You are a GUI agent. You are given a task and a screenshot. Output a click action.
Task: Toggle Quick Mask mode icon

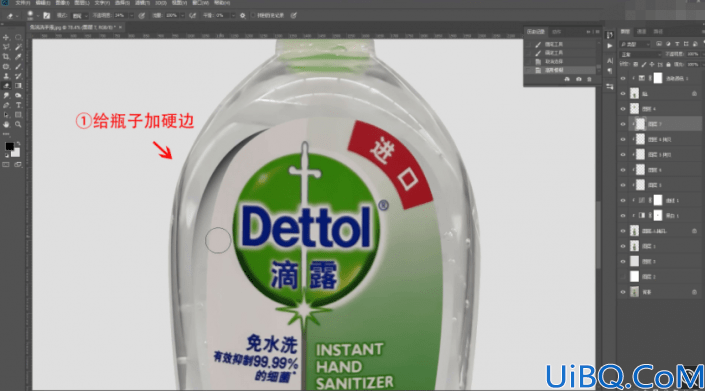point(6,165)
